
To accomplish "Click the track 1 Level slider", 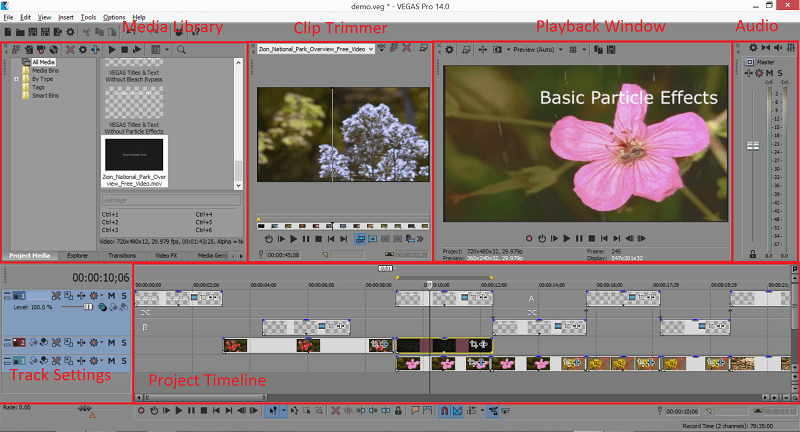I will click(x=77, y=307).
